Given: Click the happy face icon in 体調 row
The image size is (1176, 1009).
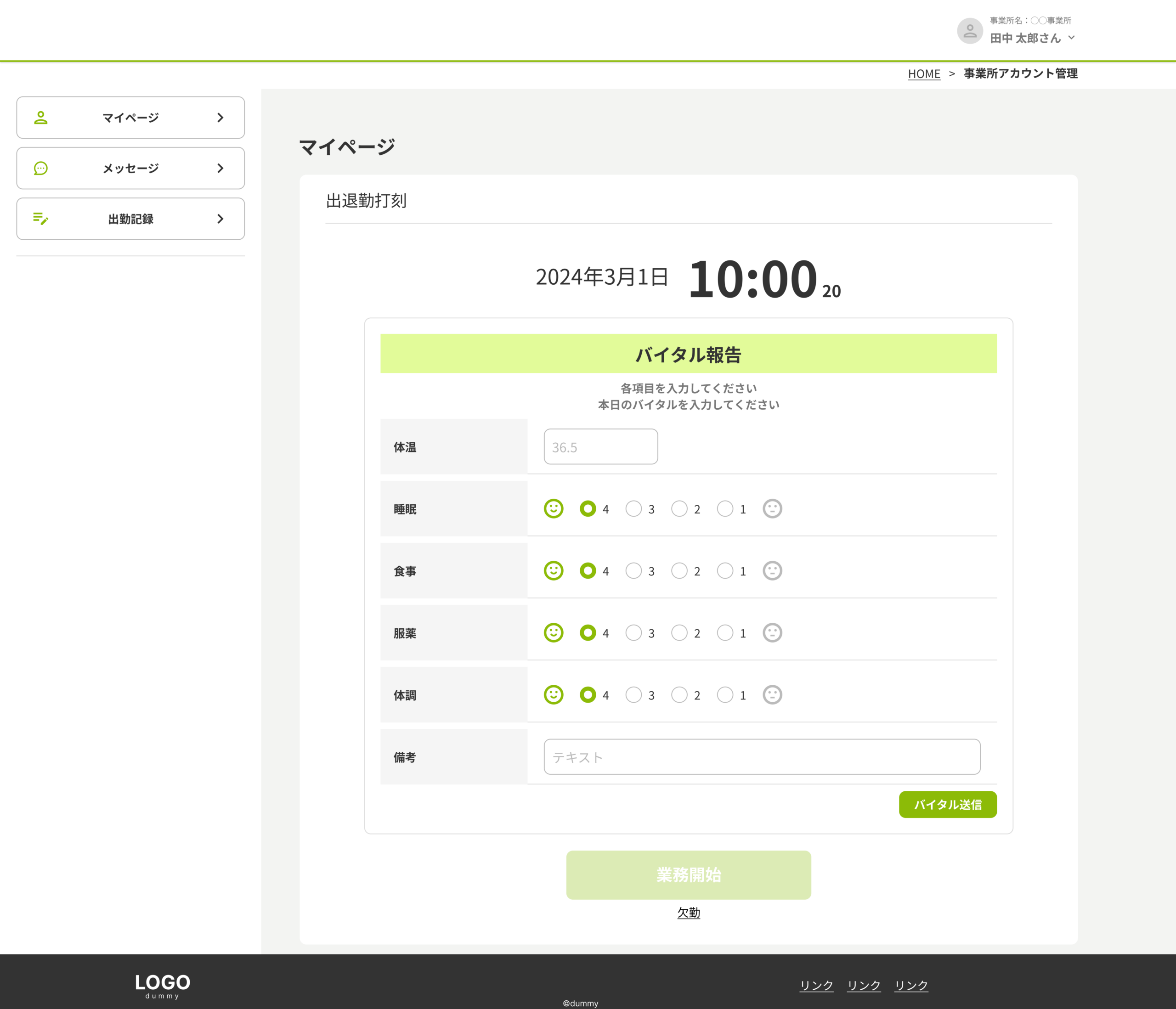Looking at the screenshot, I should coord(554,694).
